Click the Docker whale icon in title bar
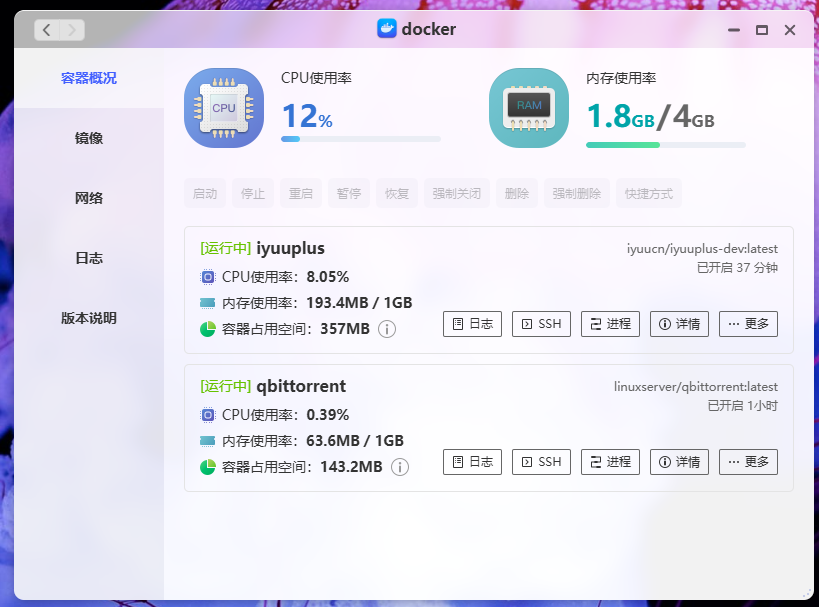The image size is (819, 607). pos(387,29)
